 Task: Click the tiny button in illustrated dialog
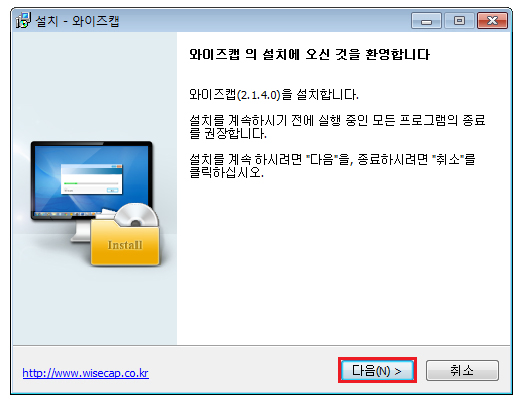click(112, 190)
